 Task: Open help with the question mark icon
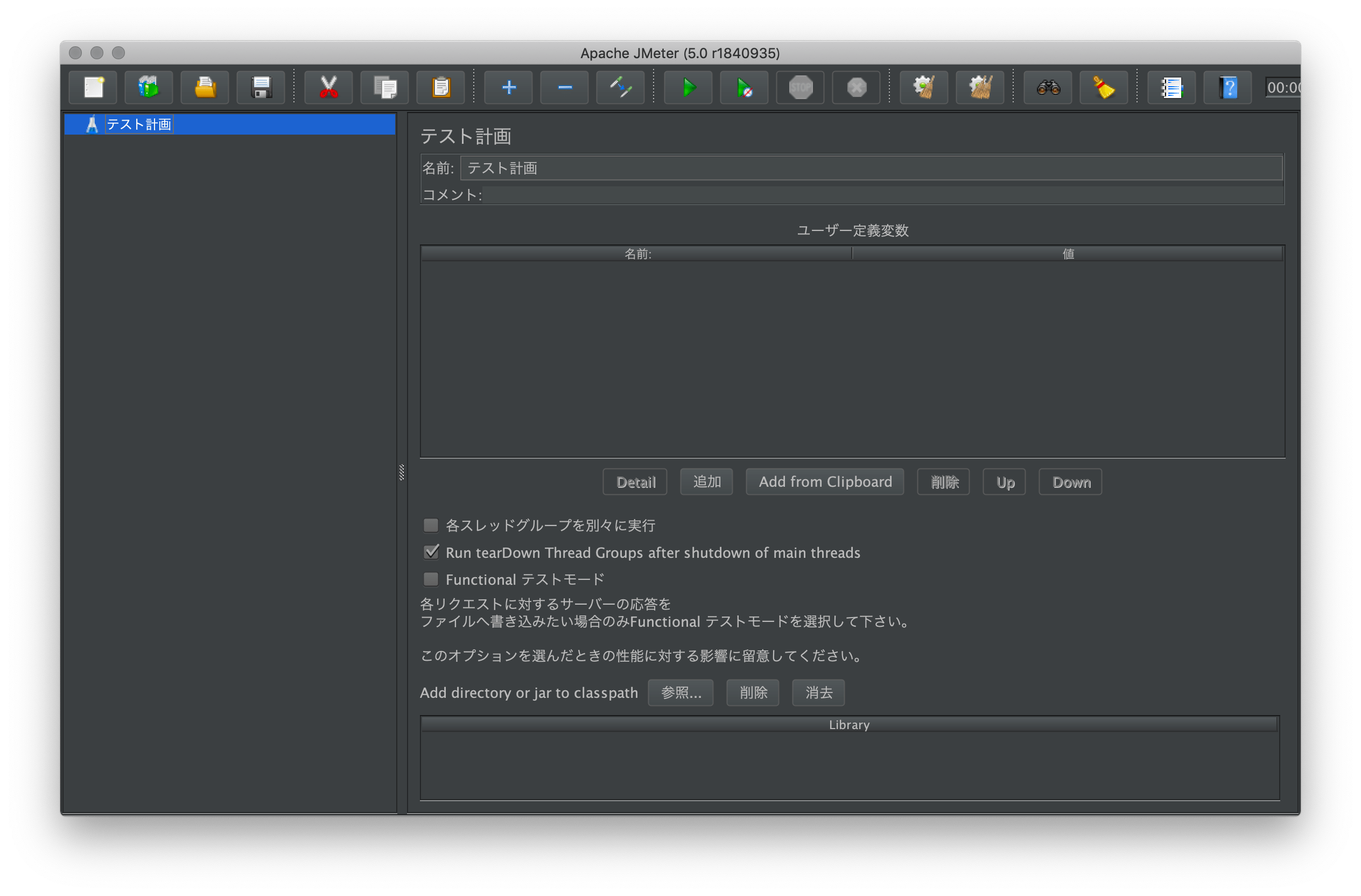[1227, 87]
